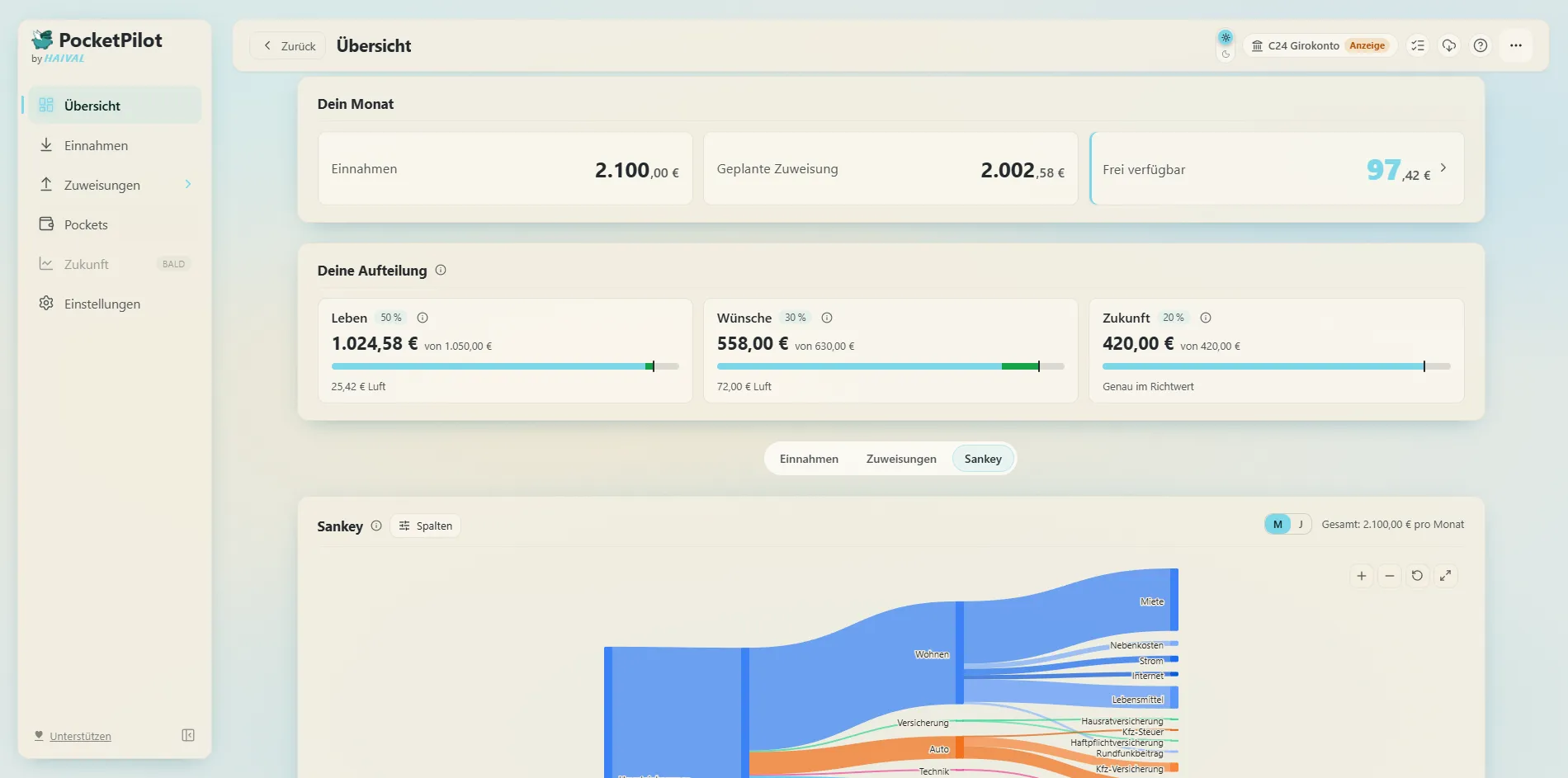Open the Zuweisungen sidebar item
This screenshot has height=778, width=1568.
click(x=115, y=185)
